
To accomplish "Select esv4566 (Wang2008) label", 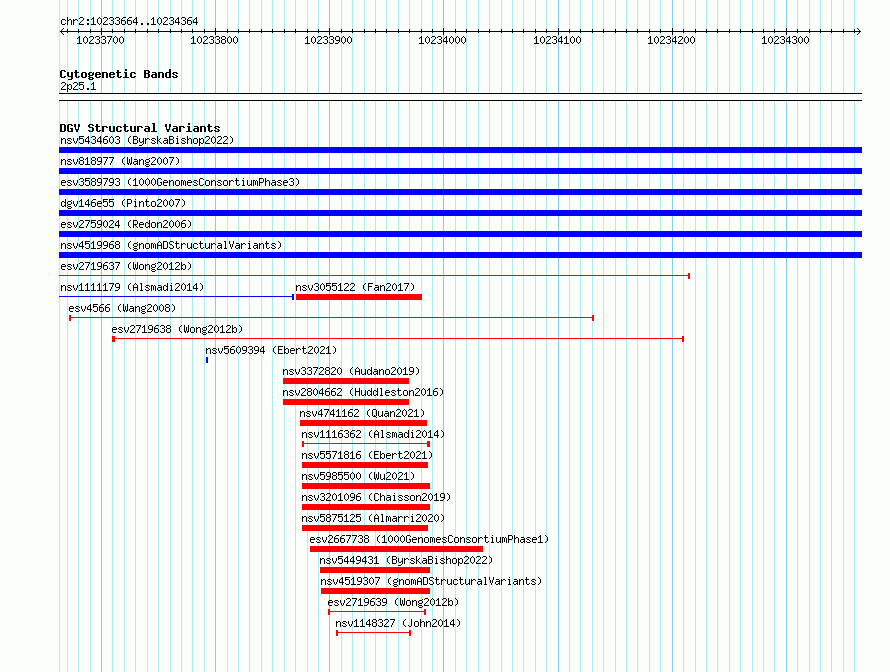I will coord(122,308).
